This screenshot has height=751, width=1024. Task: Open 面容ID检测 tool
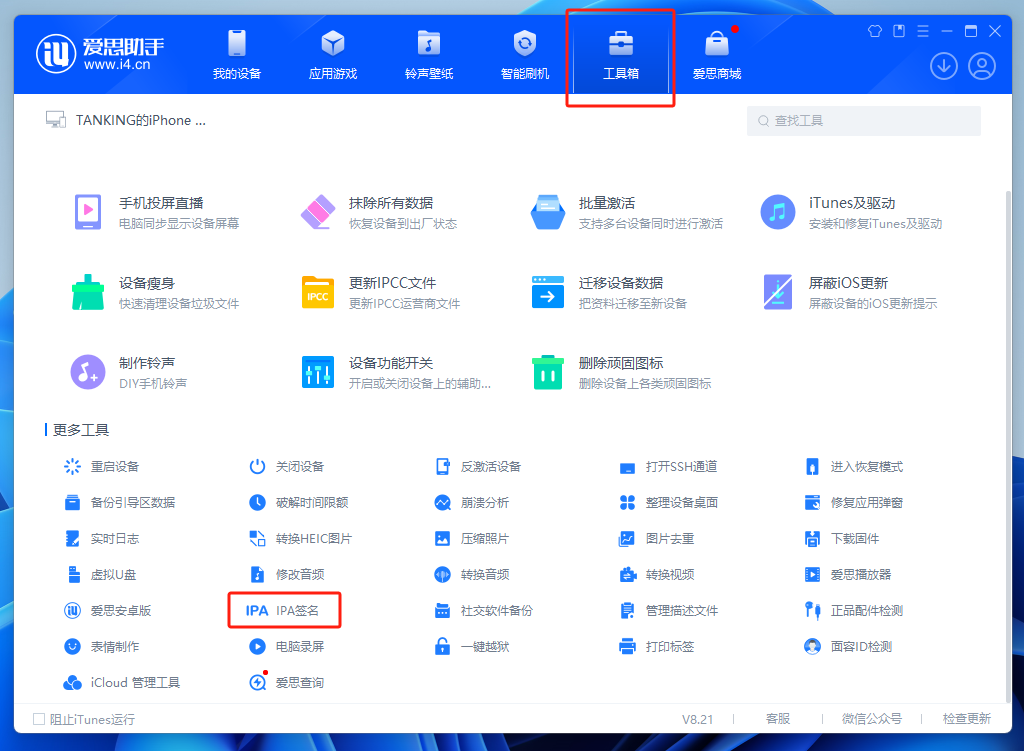848,646
